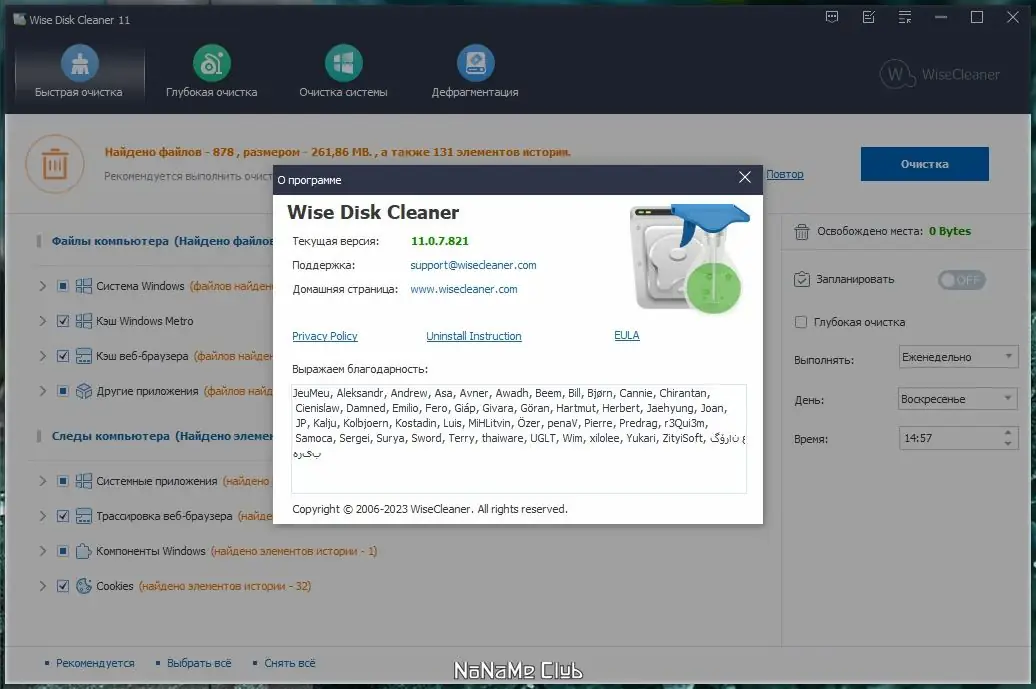Open the title bar menu list icon

(905, 17)
